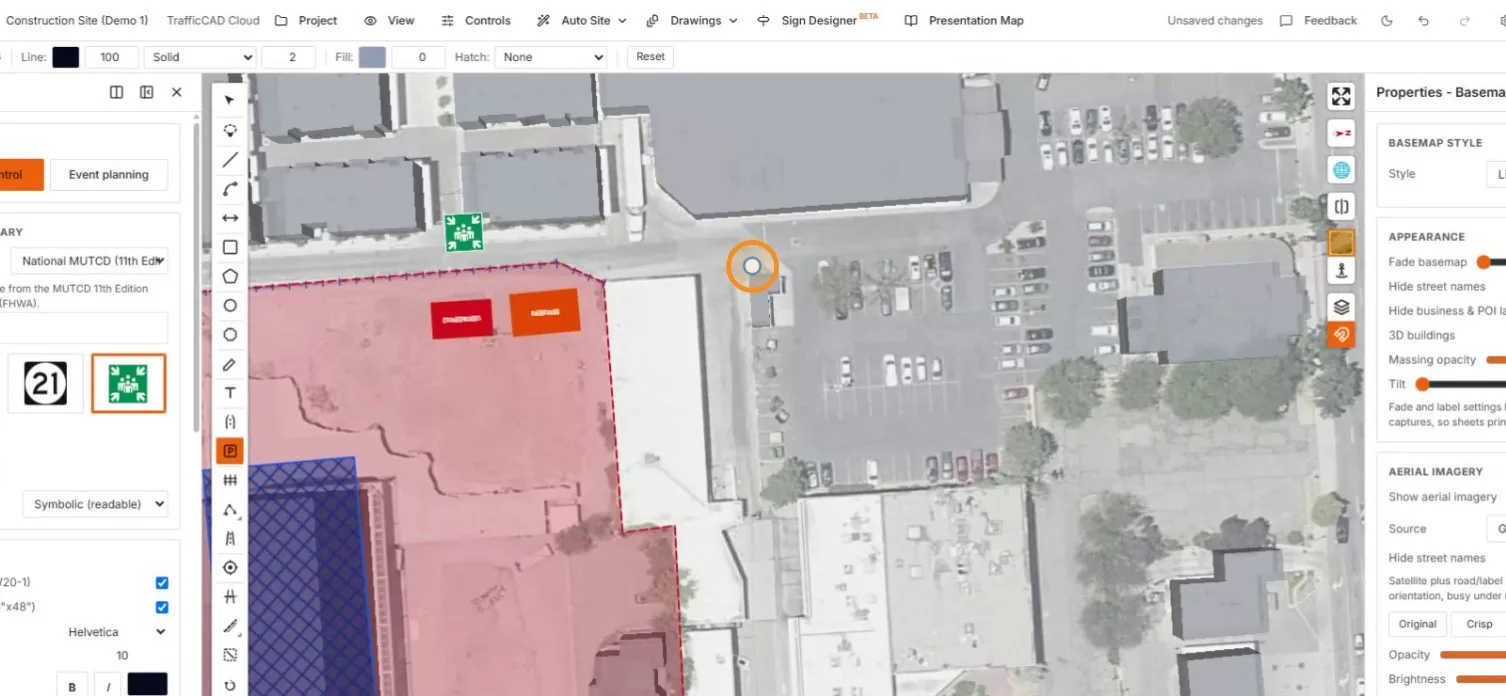Click the red rectangle label on map

coord(462,319)
